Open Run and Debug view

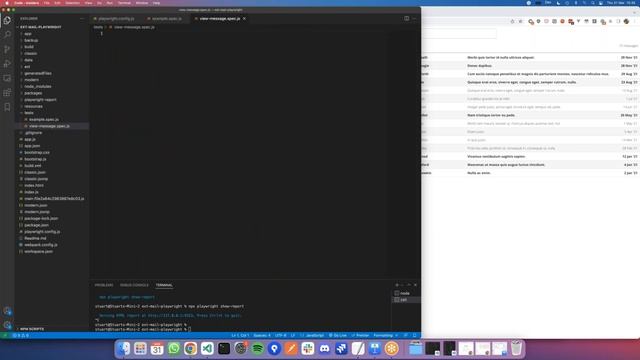[7, 64]
